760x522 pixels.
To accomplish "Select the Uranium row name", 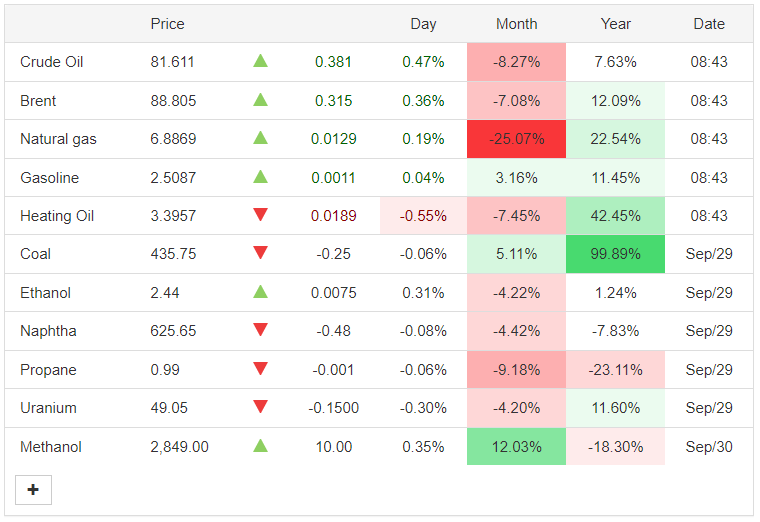I will 48,408.
